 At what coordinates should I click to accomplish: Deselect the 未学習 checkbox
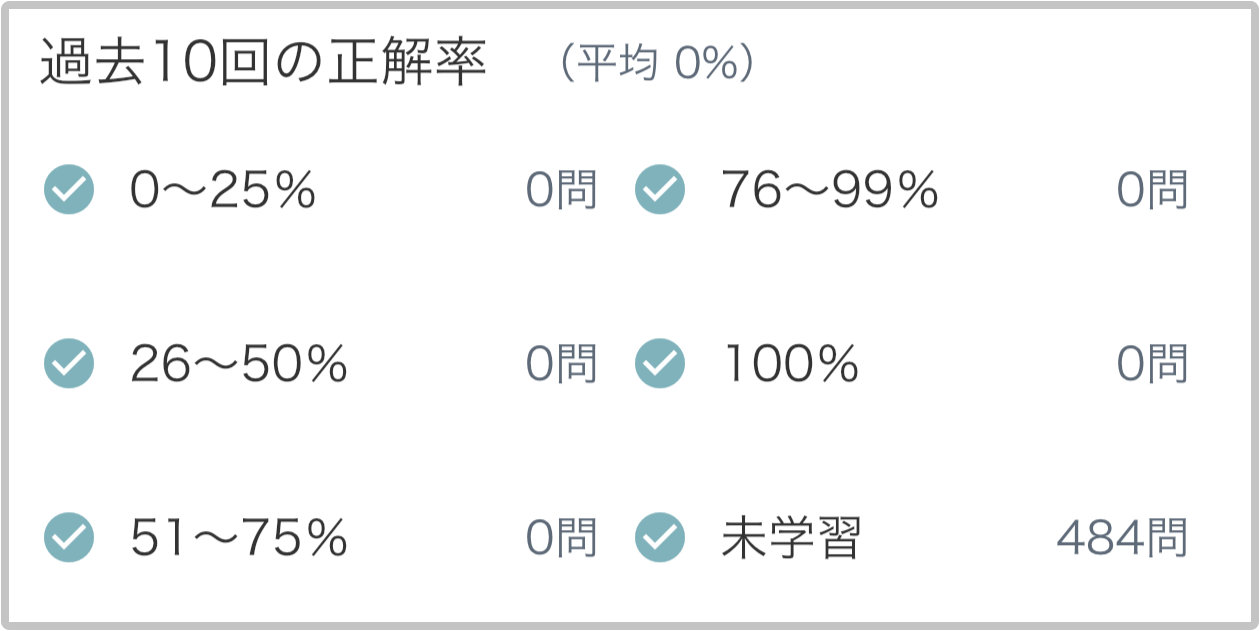[x=660, y=538]
